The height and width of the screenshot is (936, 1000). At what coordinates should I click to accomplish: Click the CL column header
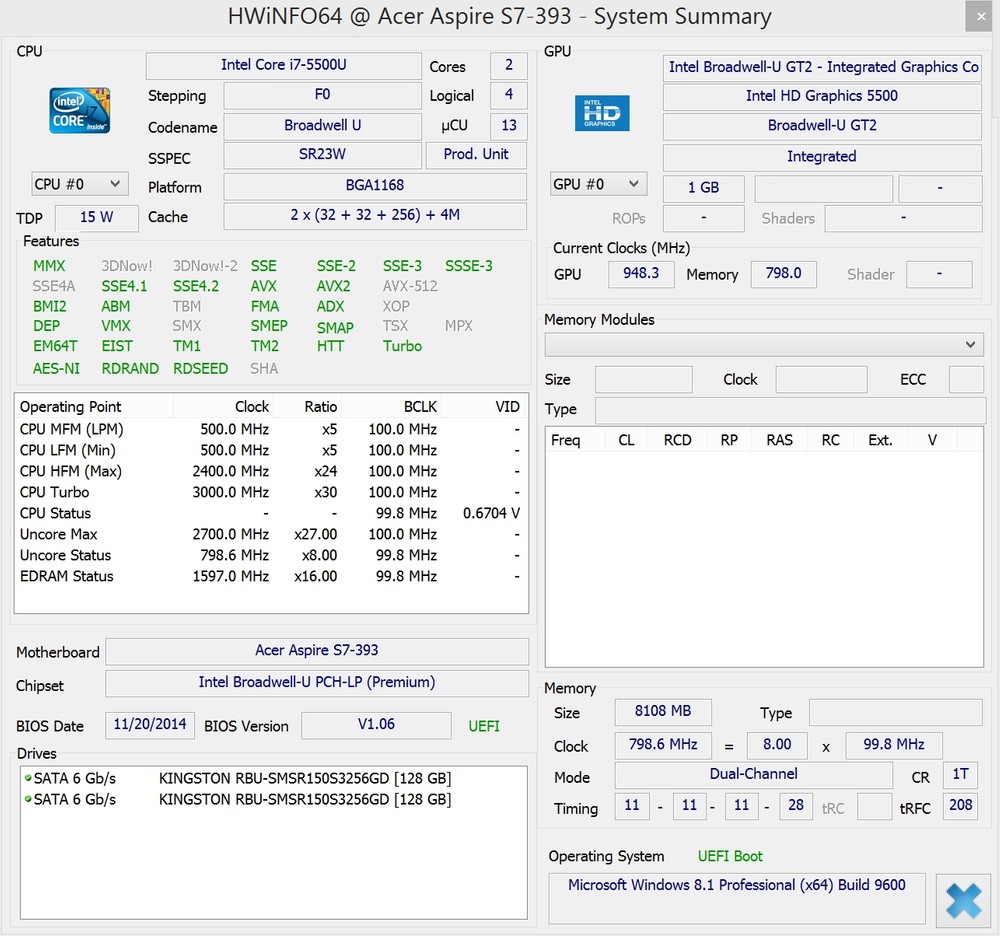point(626,440)
